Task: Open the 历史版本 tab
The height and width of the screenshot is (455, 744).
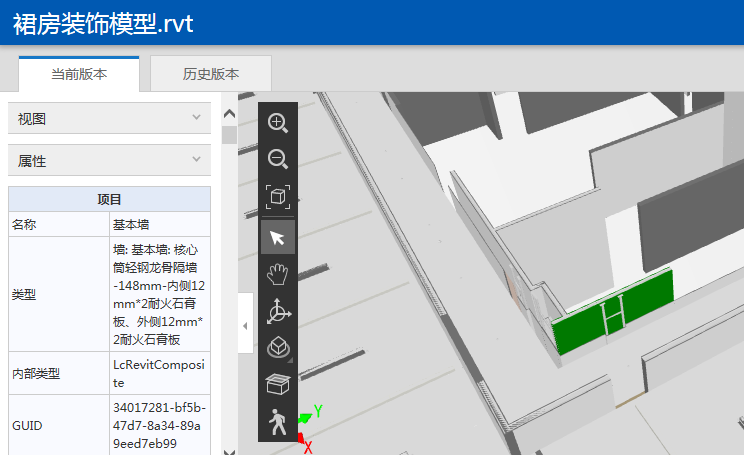Action: point(210,74)
